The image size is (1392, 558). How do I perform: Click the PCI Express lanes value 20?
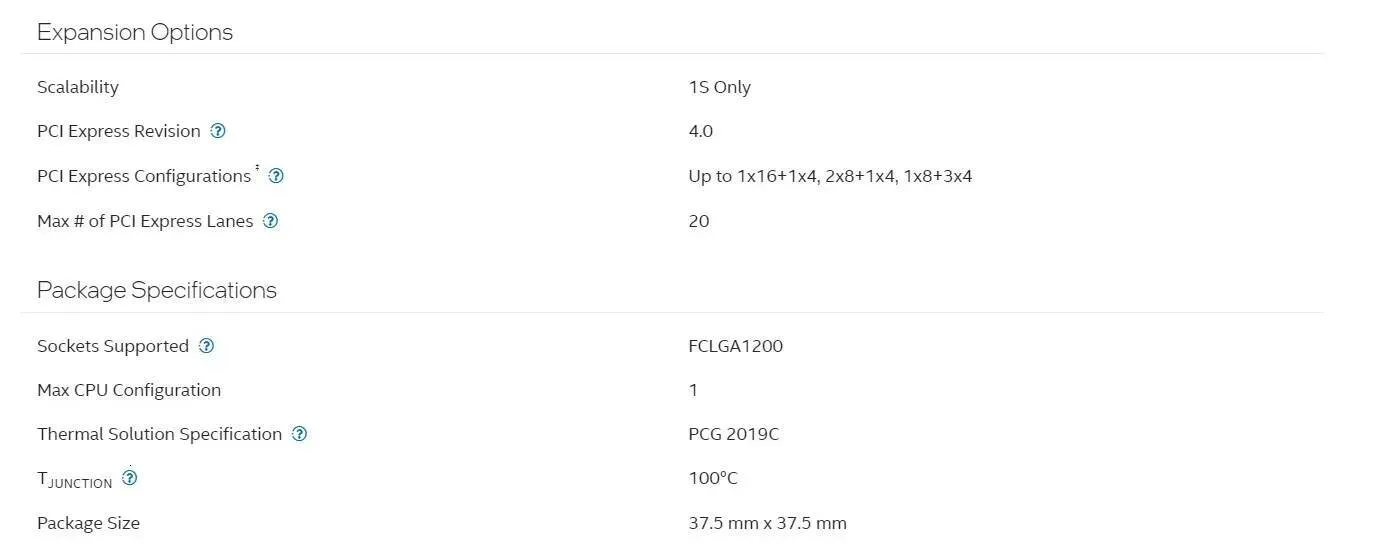click(698, 221)
